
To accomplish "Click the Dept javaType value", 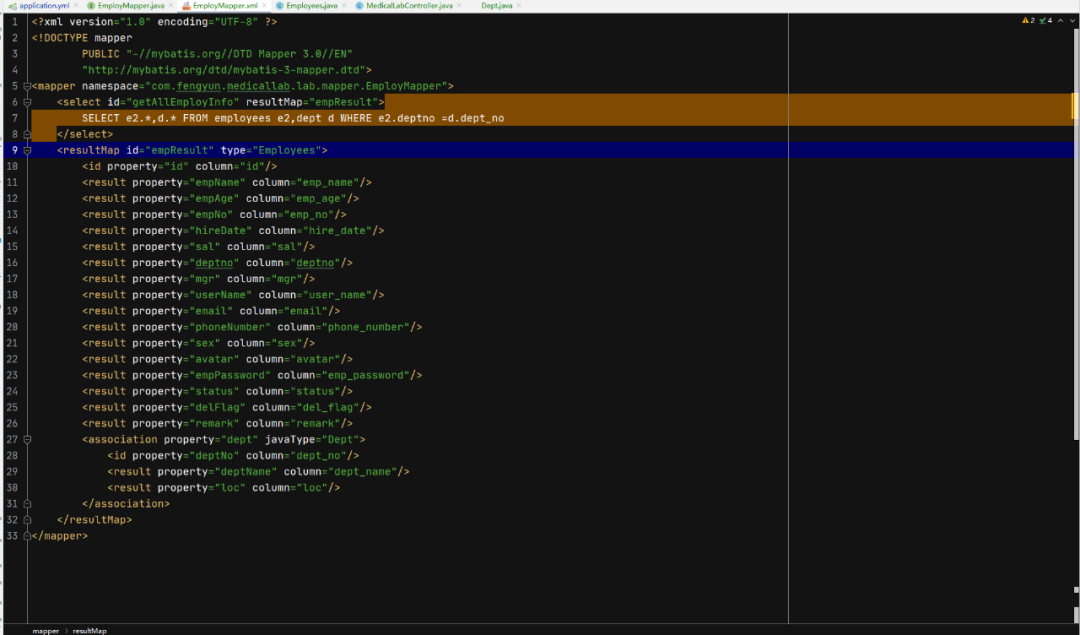I will point(340,439).
